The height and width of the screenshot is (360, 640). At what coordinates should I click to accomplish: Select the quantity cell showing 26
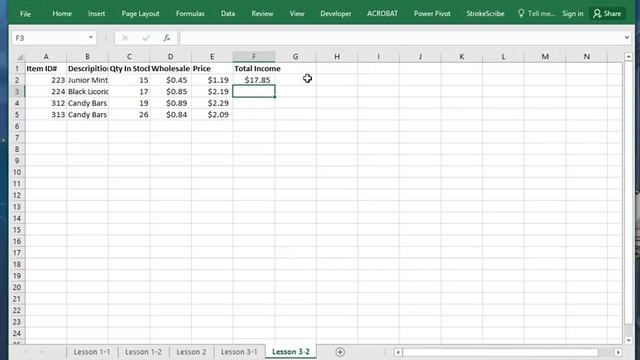click(x=129, y=115)
